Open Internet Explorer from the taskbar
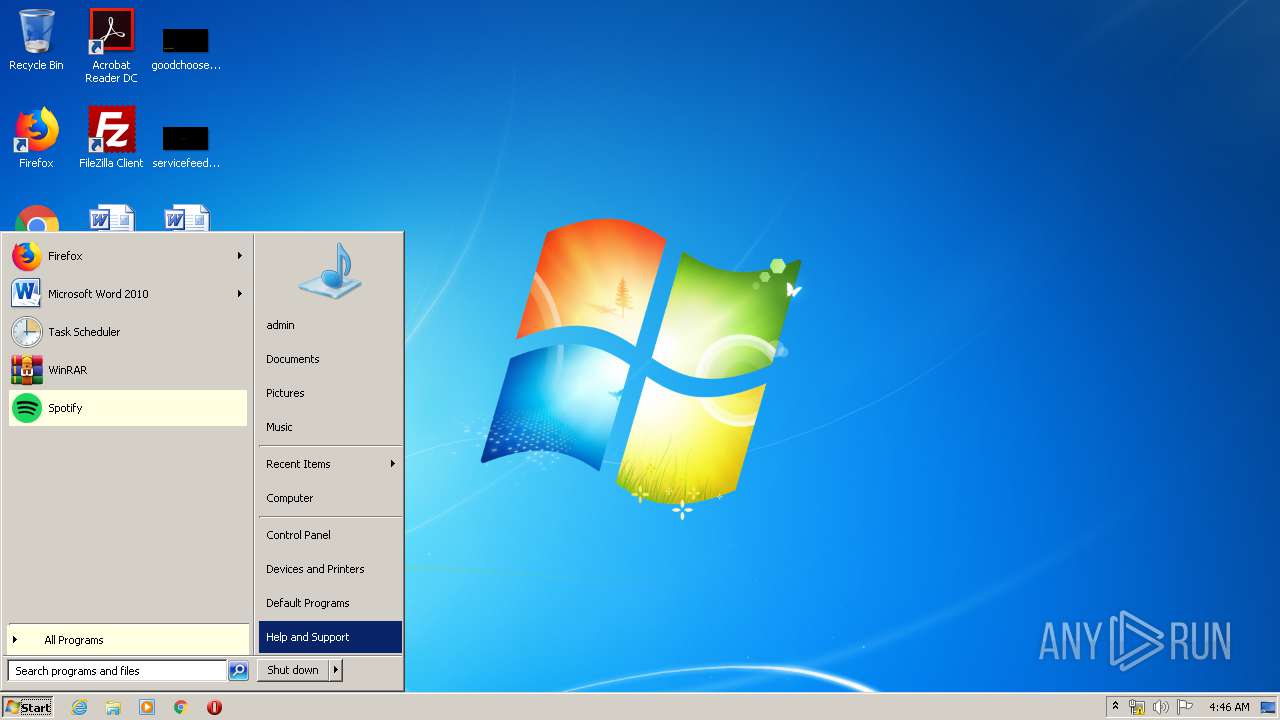The width and height of the screenshot is (1280, 720). (x=79, y=707)
